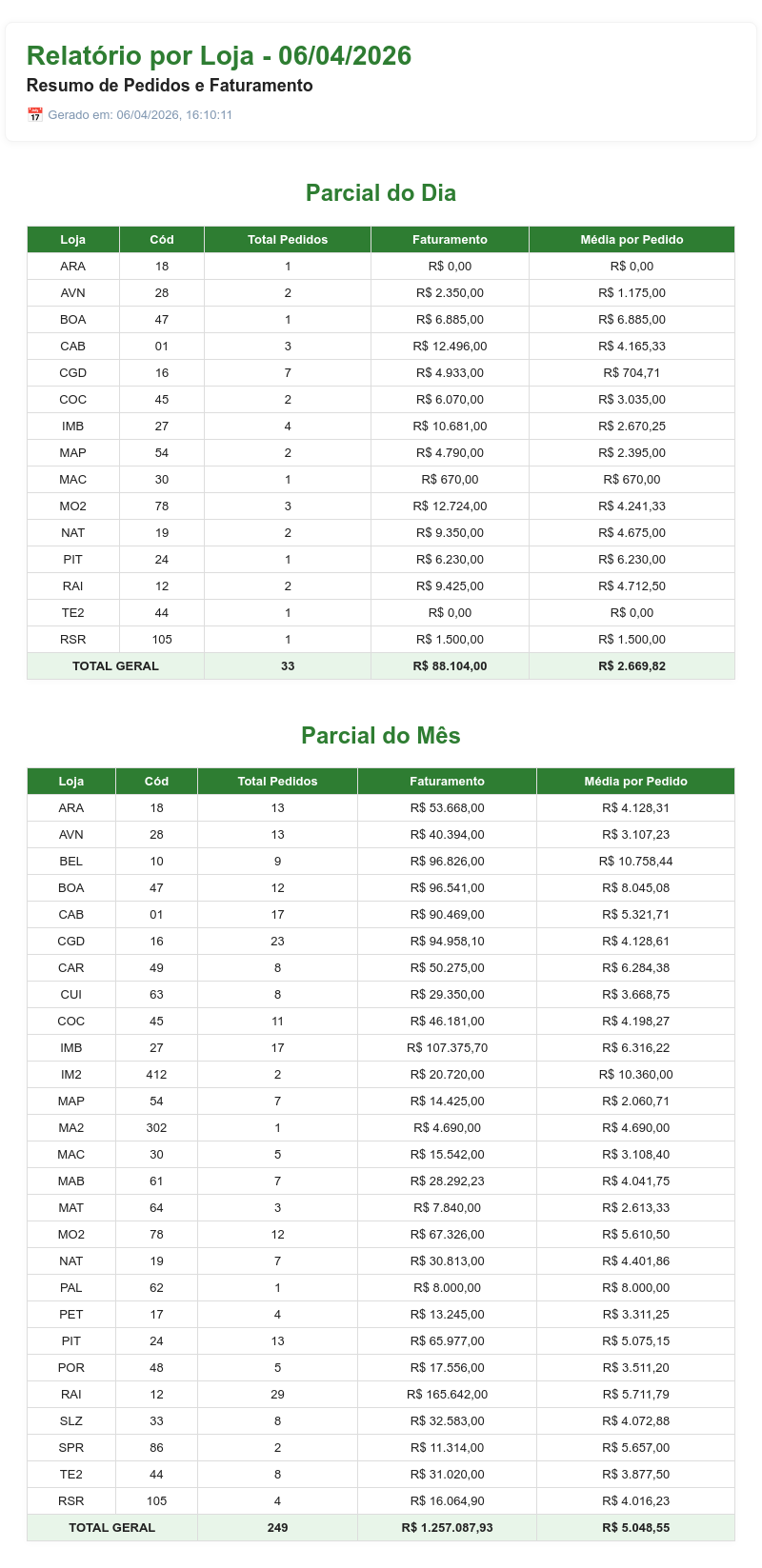Click the MO2 row in Parcial do Dia
The image size is (762, 1568).
(381, 506)
